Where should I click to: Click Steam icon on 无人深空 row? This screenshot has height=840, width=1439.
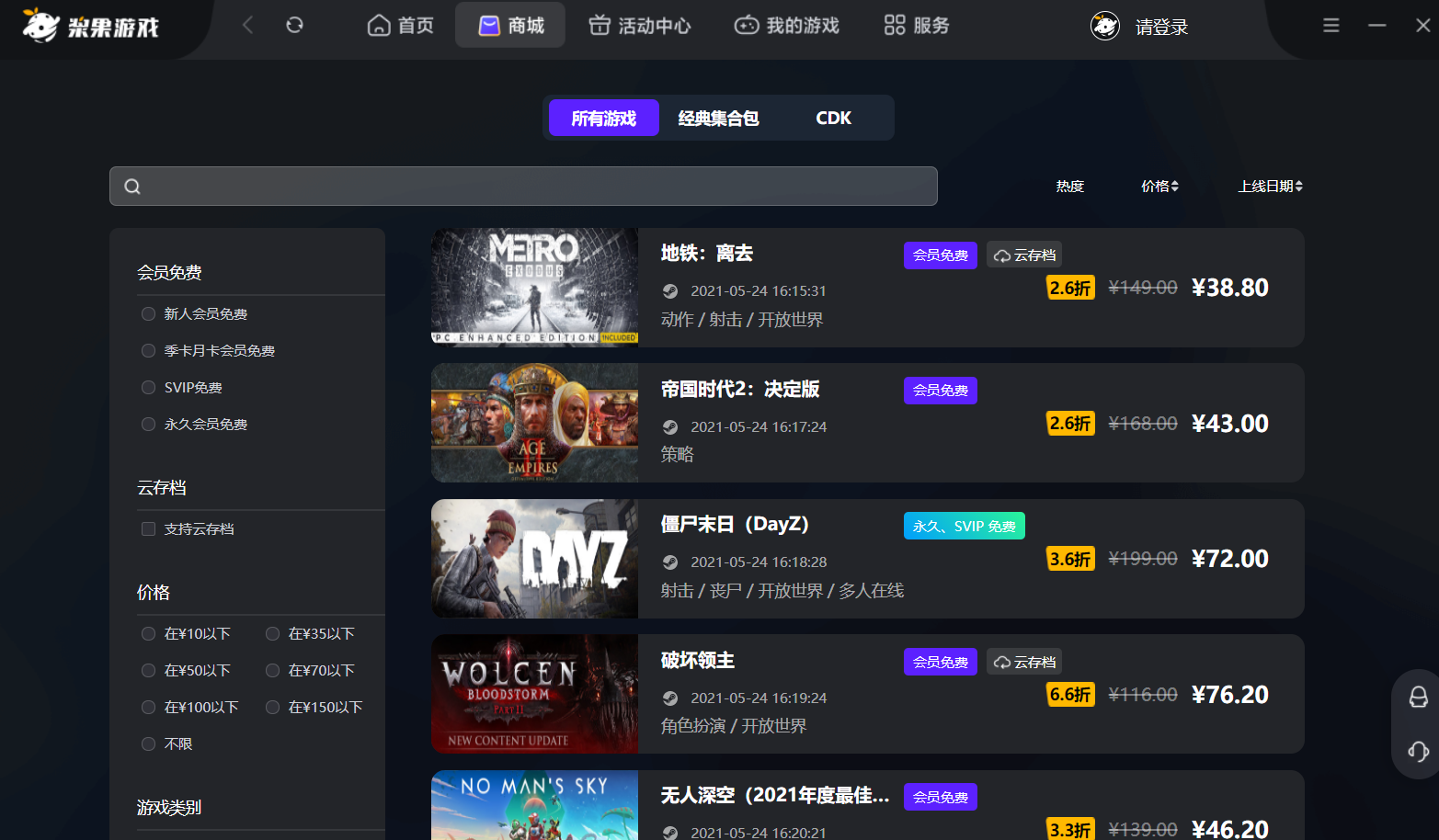pyautogui.click(x=670, y=833)
